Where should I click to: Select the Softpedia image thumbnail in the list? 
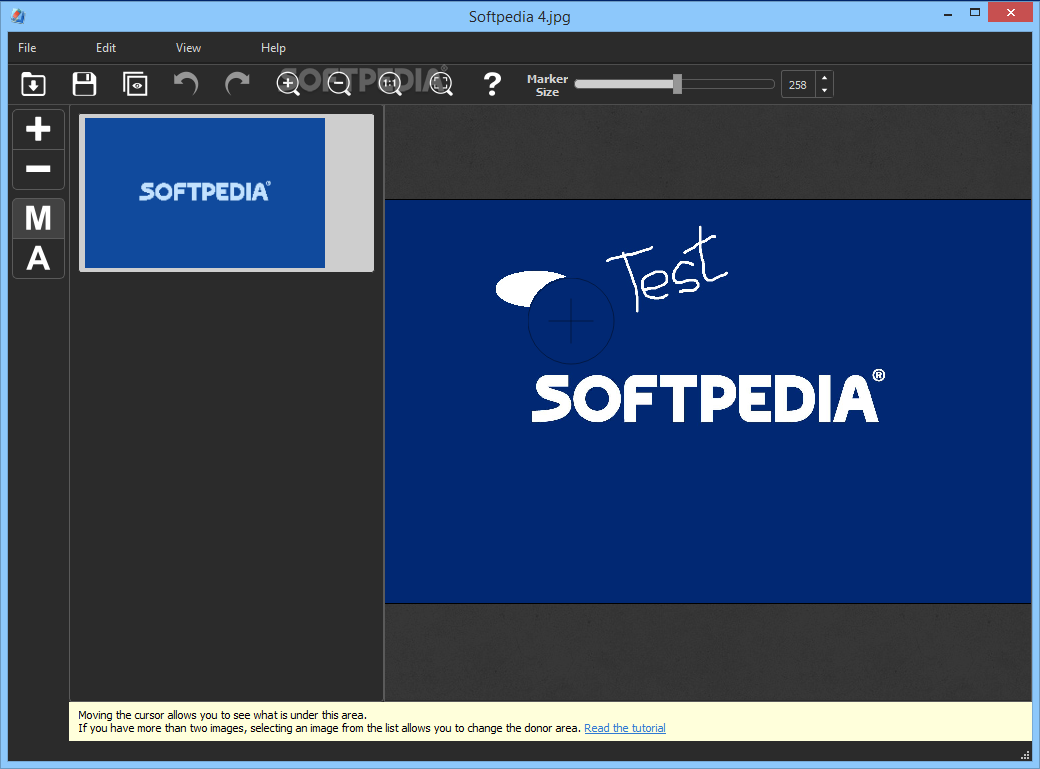226,193
